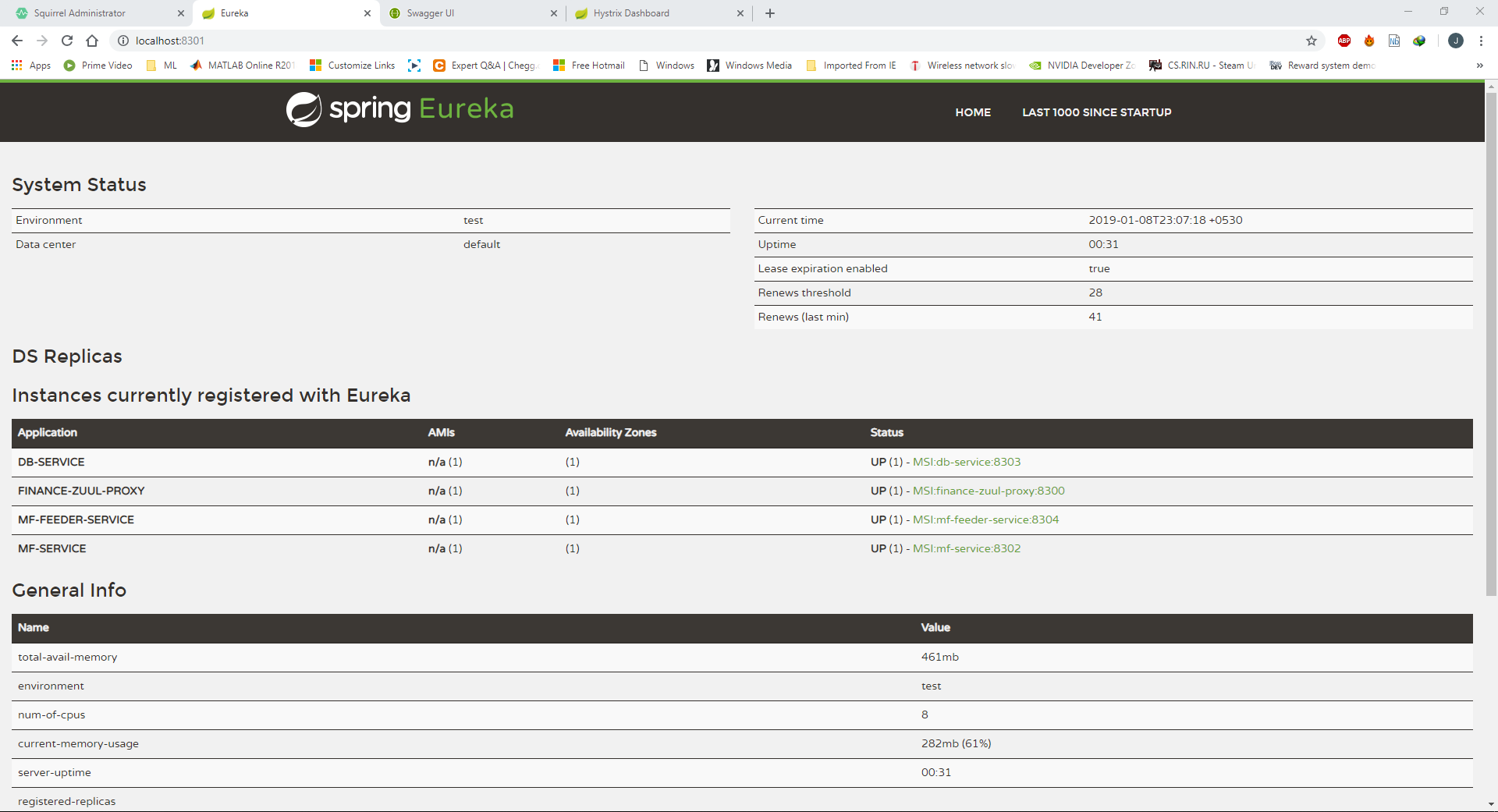Click the scrollbar up arrow
This screenshot has height=812, width=1498.
[x=1491, y=85]
